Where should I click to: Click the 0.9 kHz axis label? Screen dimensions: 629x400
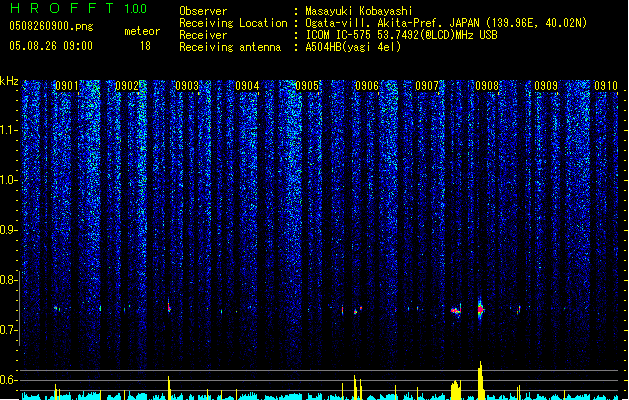click(x=8, y=230)
